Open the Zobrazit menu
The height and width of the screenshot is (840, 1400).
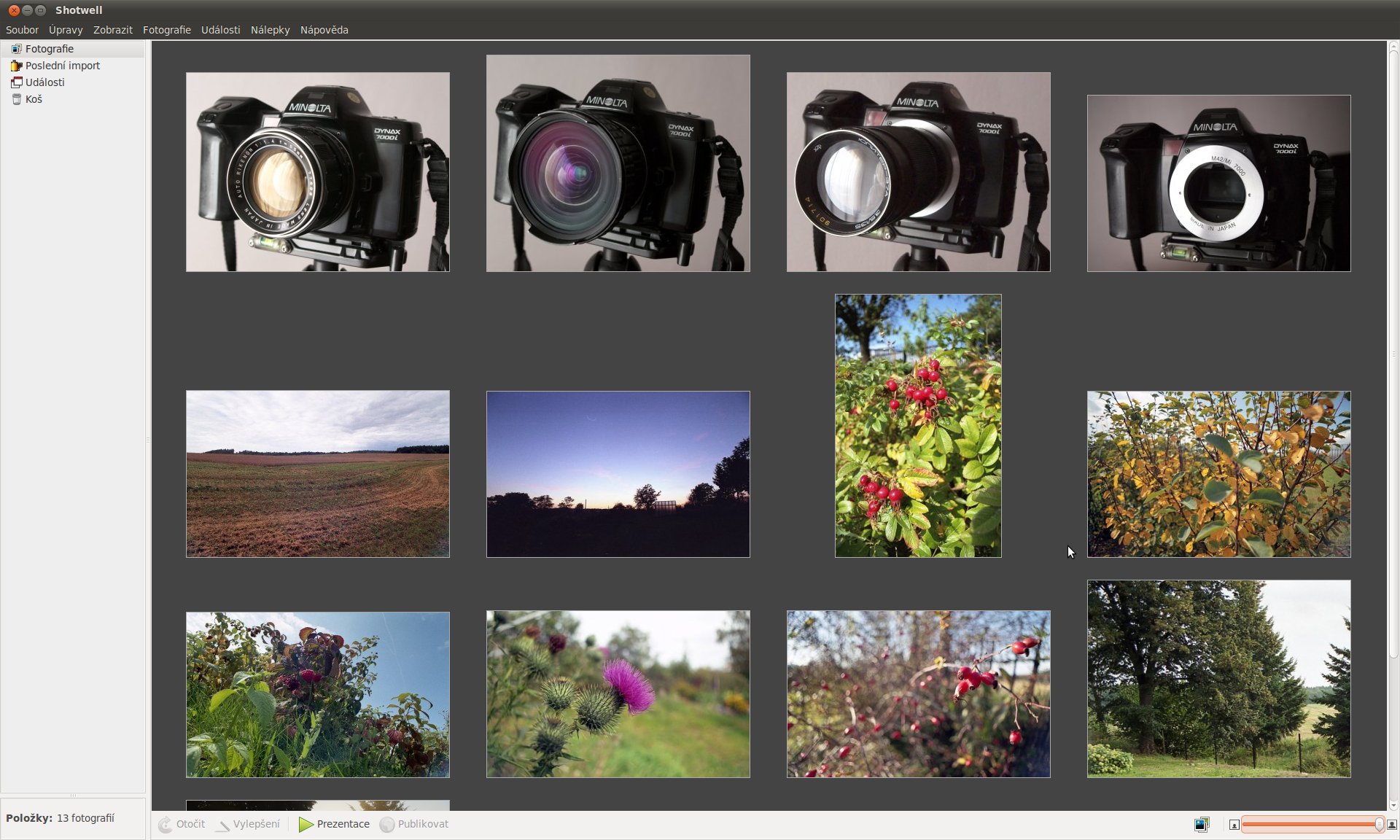113,30
